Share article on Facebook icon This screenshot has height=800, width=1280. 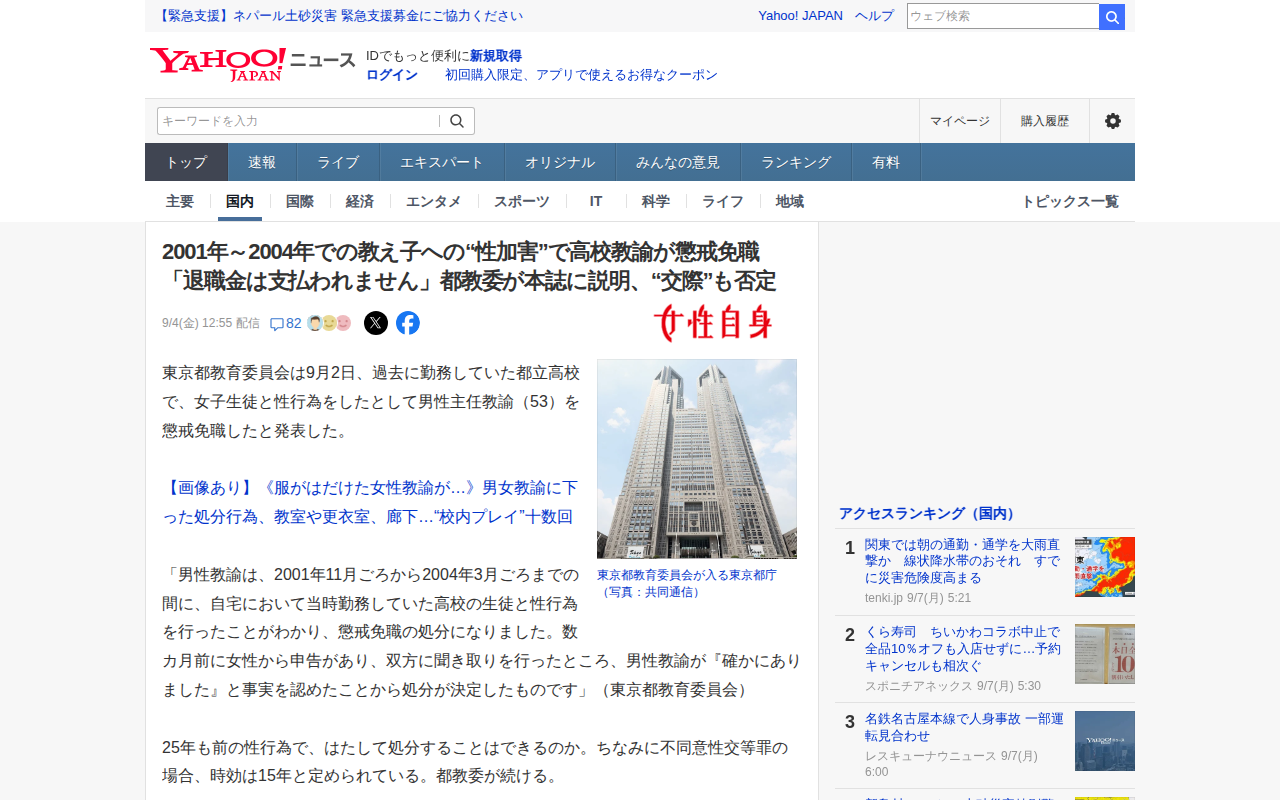[x=408, y=323]
